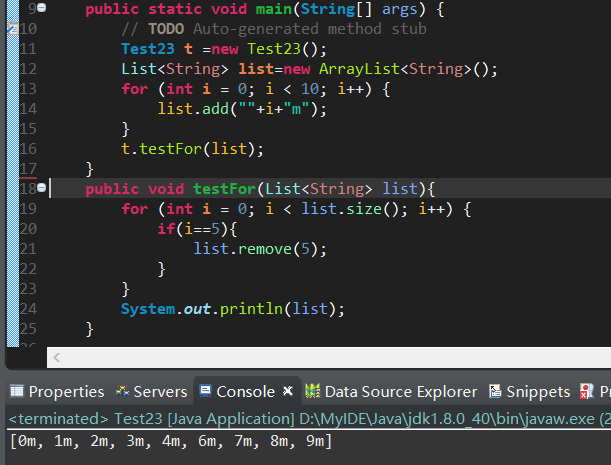611x465 pixels.
Task: Click the list.add statement on line 14
Action: point(242,109)
